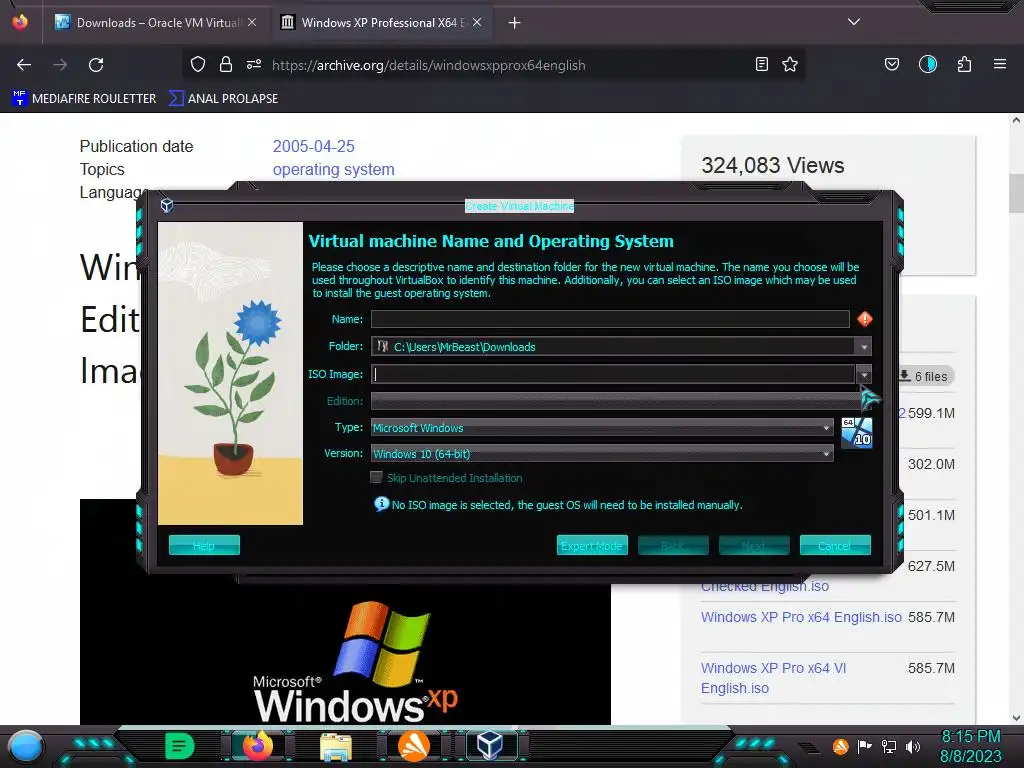Click the Next button in wizard

click(x=754, y=545)
